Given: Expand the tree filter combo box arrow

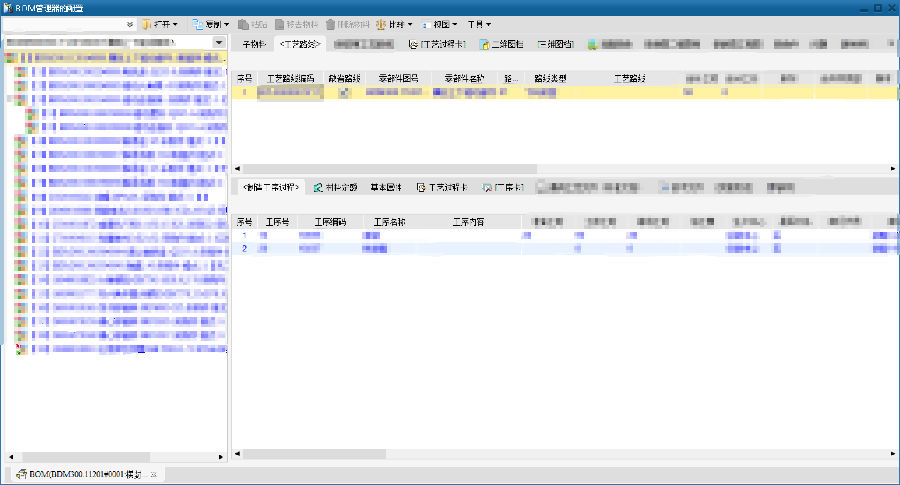Looking at the screenshot, I should pos(219,43).
